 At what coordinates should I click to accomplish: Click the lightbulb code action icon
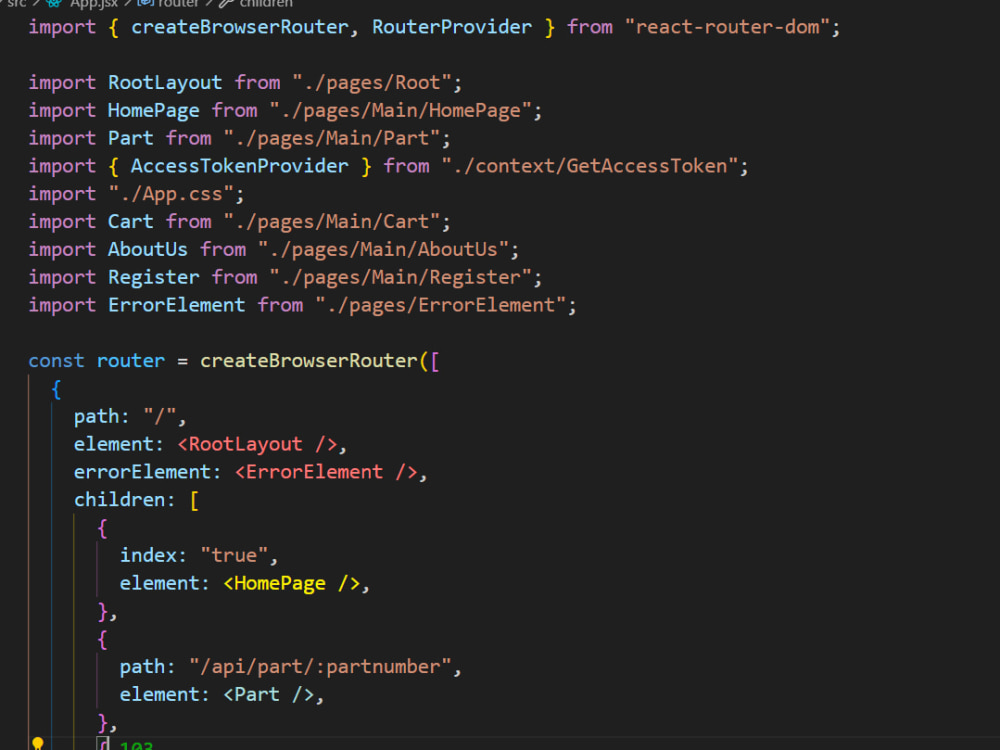coord(38,744)
